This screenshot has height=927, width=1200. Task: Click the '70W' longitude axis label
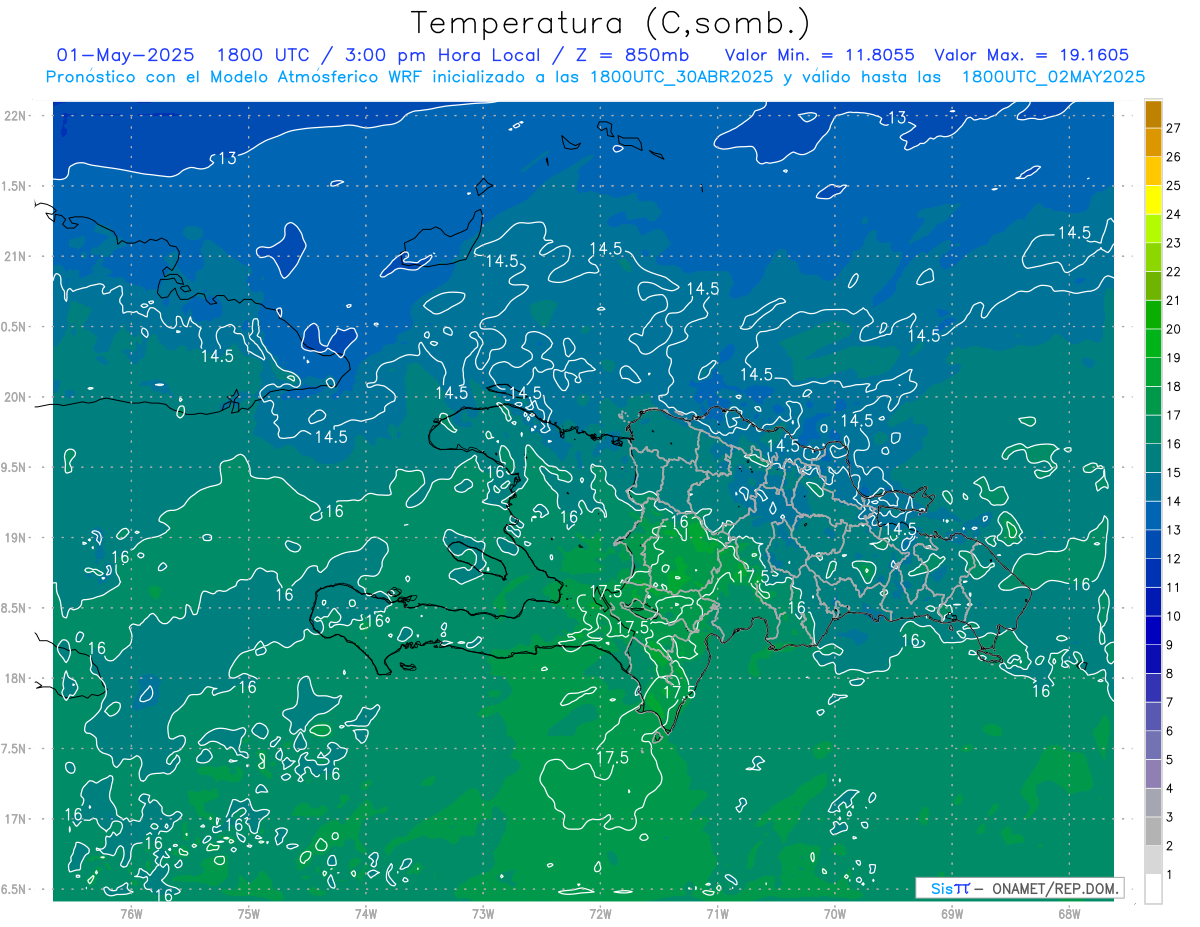coord(835,913)
